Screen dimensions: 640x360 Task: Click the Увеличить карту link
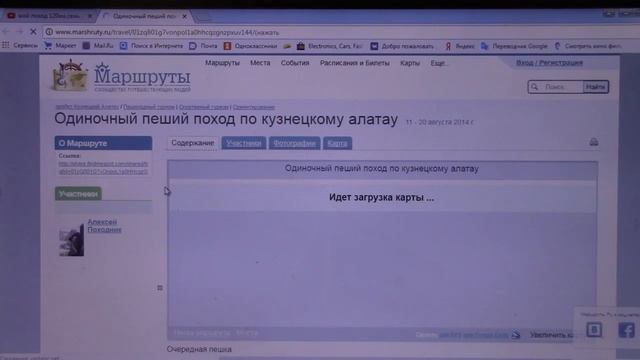[551, 335]
